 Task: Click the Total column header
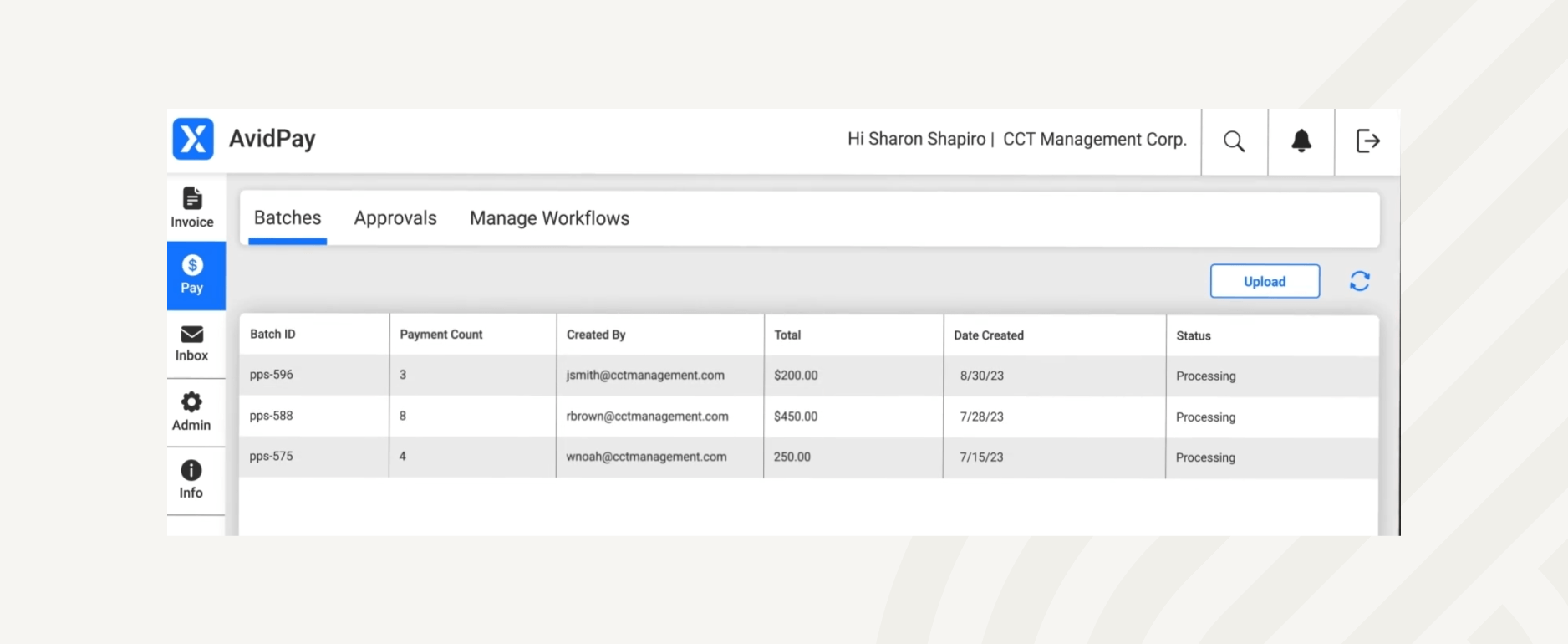[787, 335]
